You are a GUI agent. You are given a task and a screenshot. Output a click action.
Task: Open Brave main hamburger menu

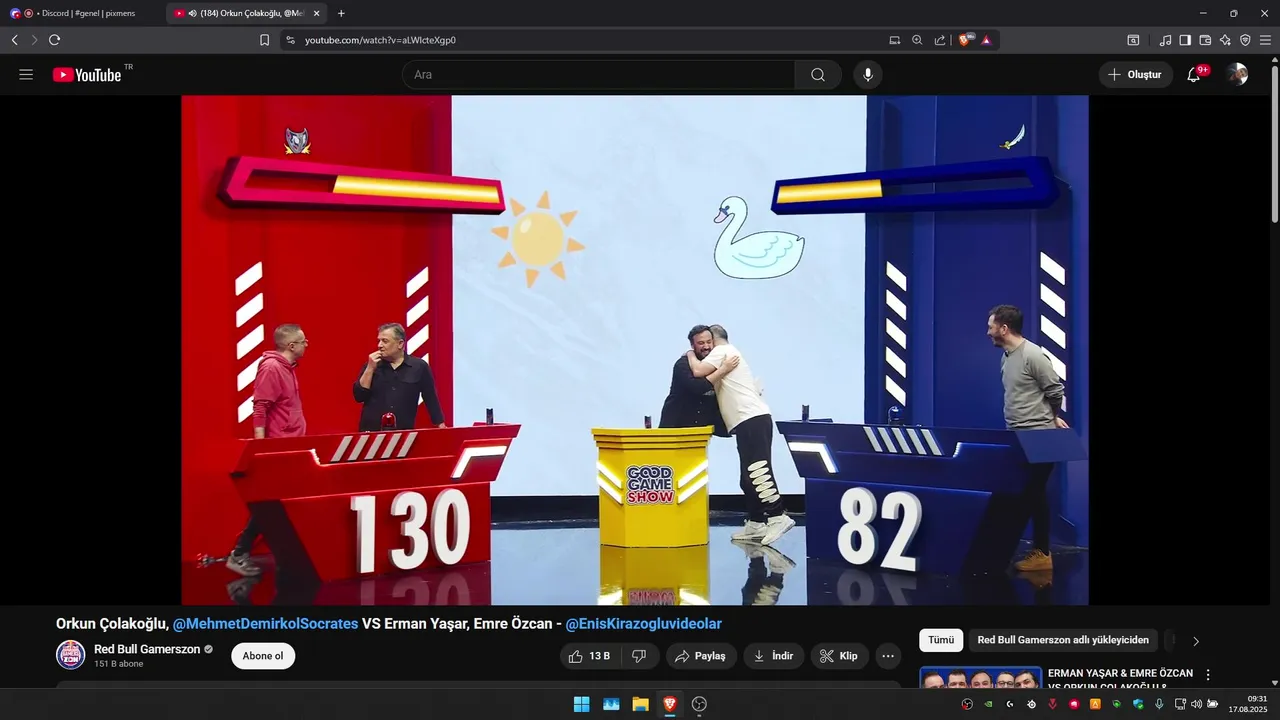(1265, 40)
